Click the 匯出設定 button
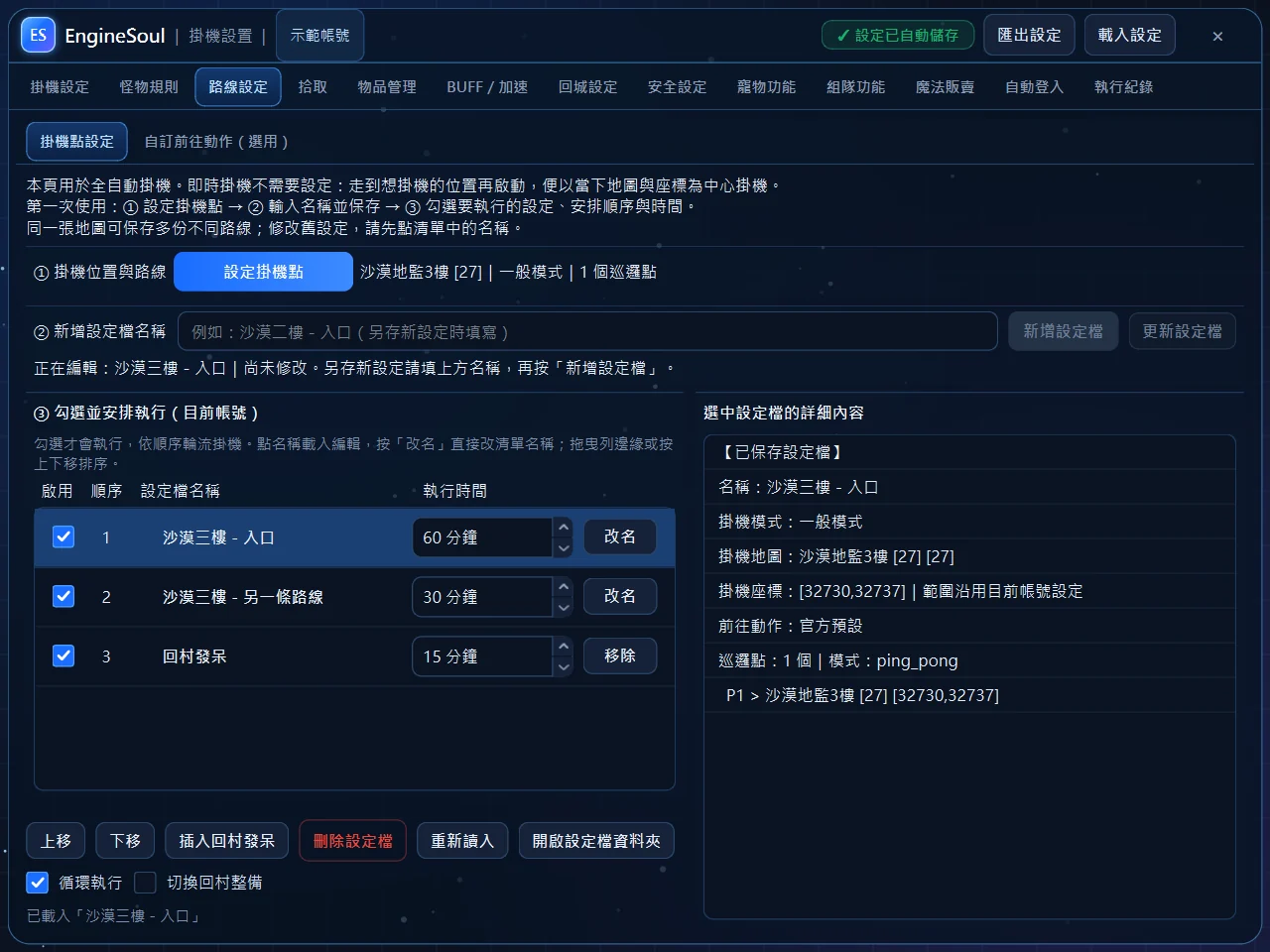 (1029, 36)
